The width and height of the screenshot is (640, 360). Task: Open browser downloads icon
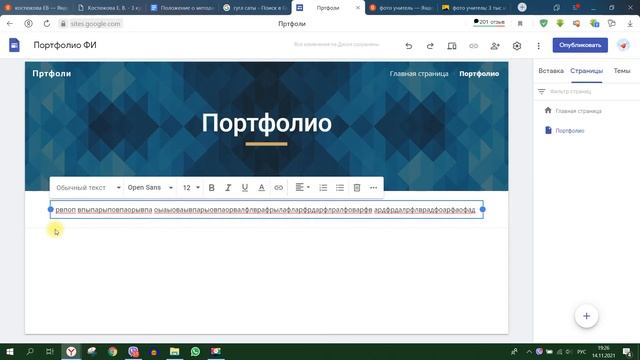click(630, 24)
